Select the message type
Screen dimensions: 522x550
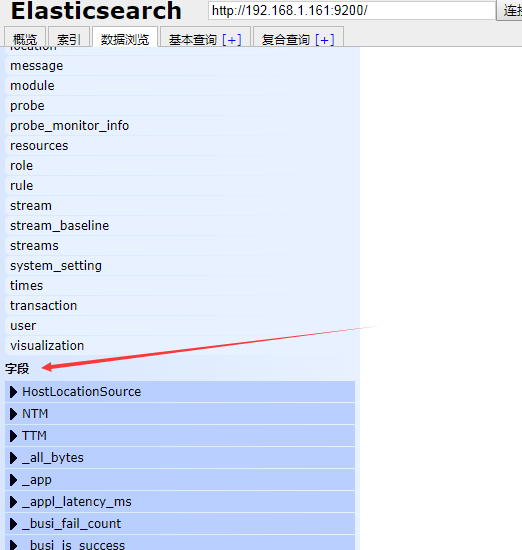click(x=182, y=66)
